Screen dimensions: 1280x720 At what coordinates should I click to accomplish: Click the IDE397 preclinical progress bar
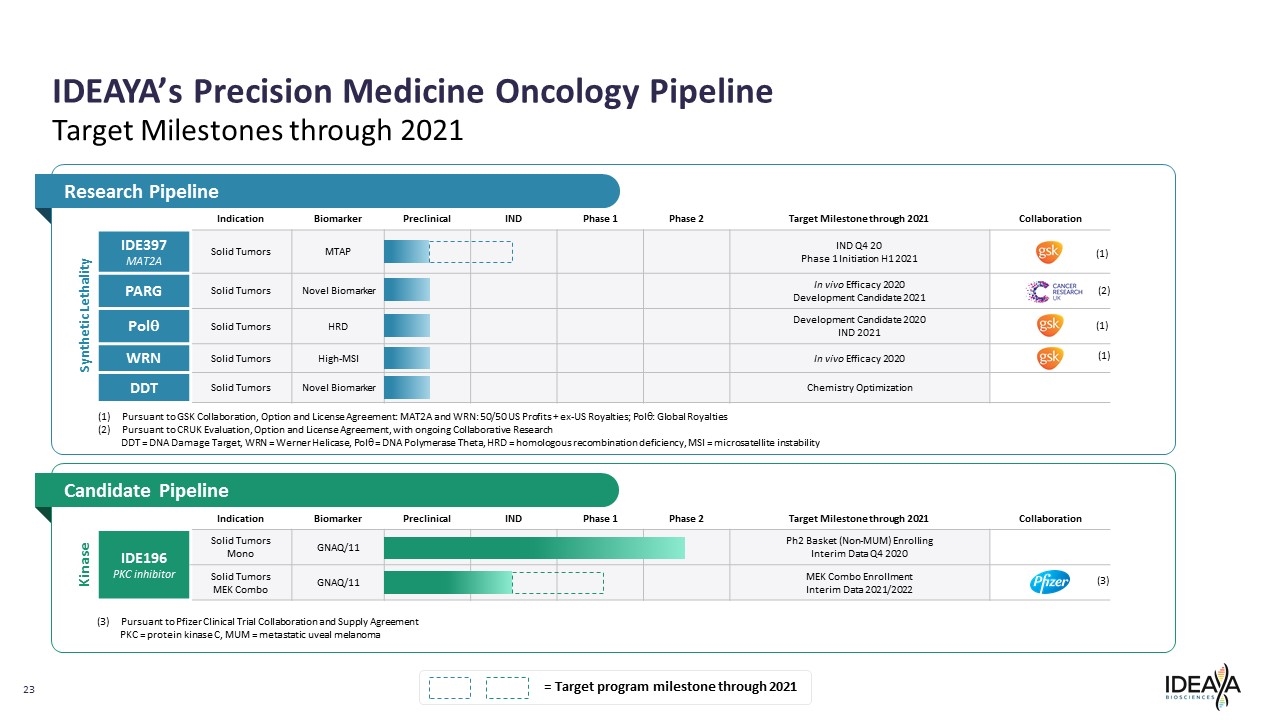point(407,252)
